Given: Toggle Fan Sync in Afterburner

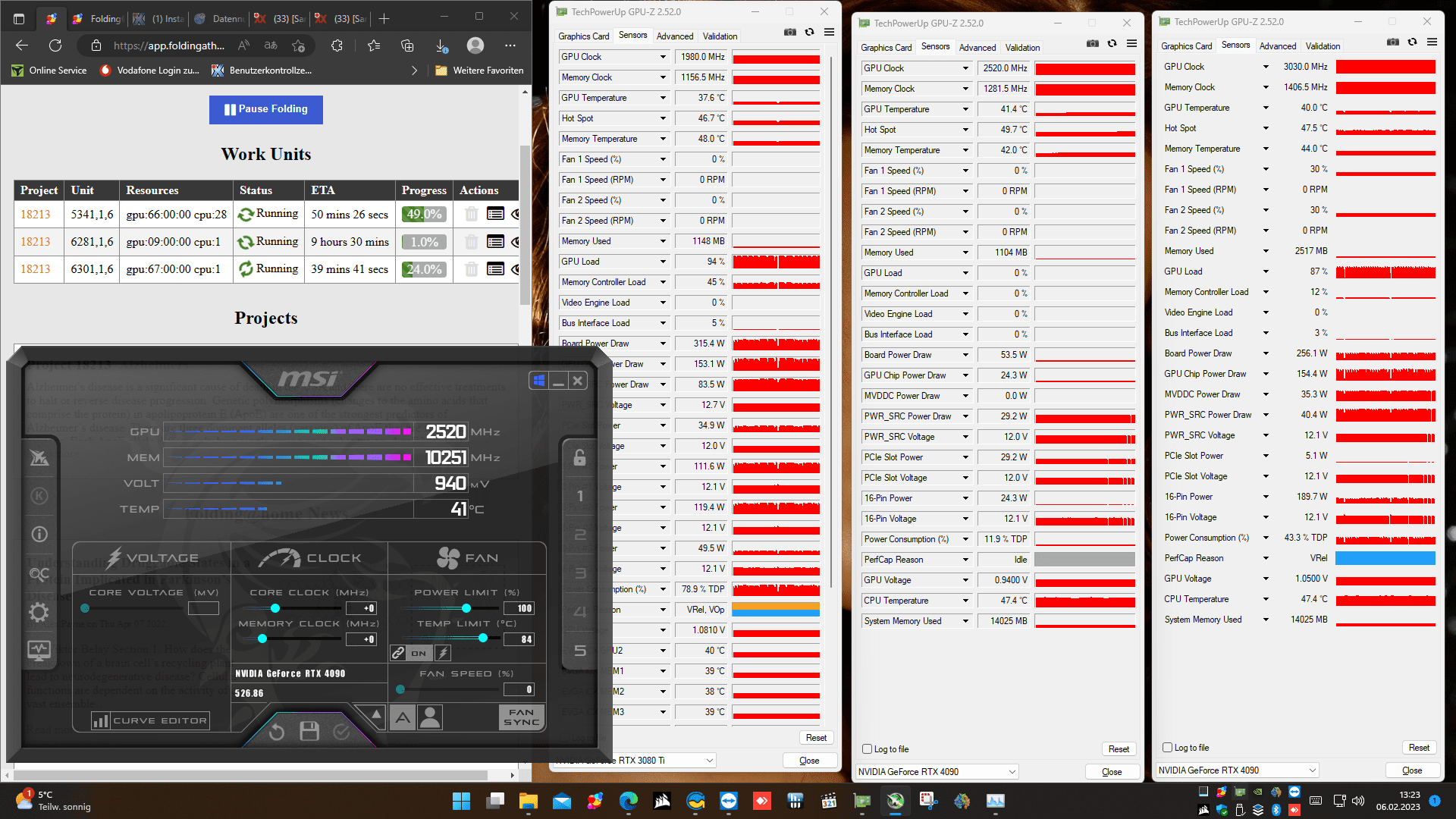Looking at the screenshot, I should tap(522, 717).
